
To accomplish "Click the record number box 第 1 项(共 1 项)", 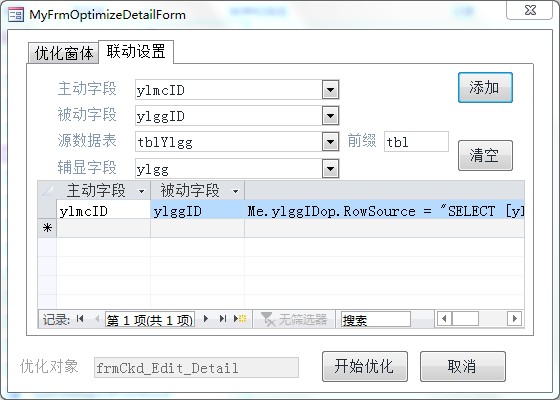I will click(x=150, y=319).
